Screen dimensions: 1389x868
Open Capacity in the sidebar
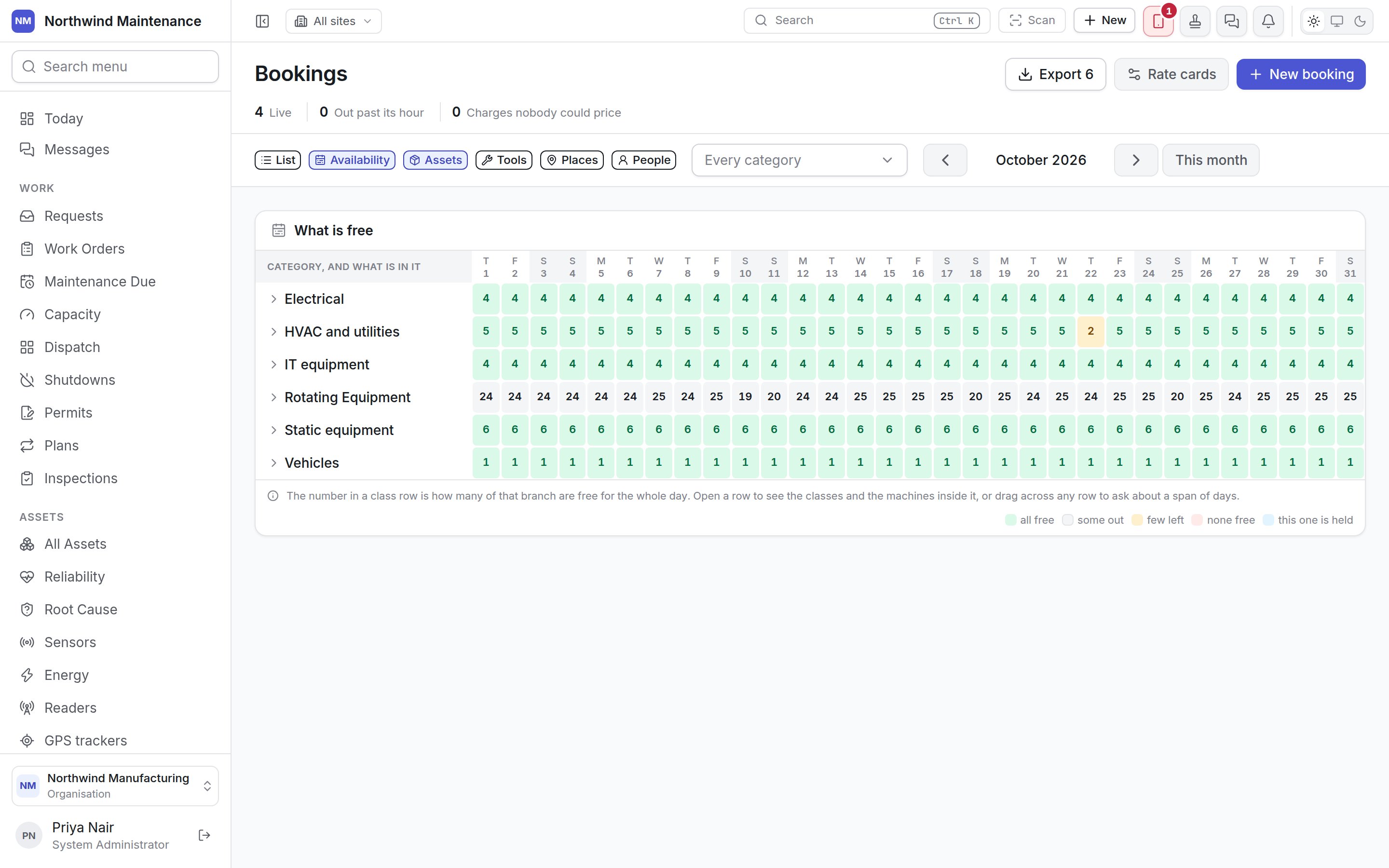115,314
